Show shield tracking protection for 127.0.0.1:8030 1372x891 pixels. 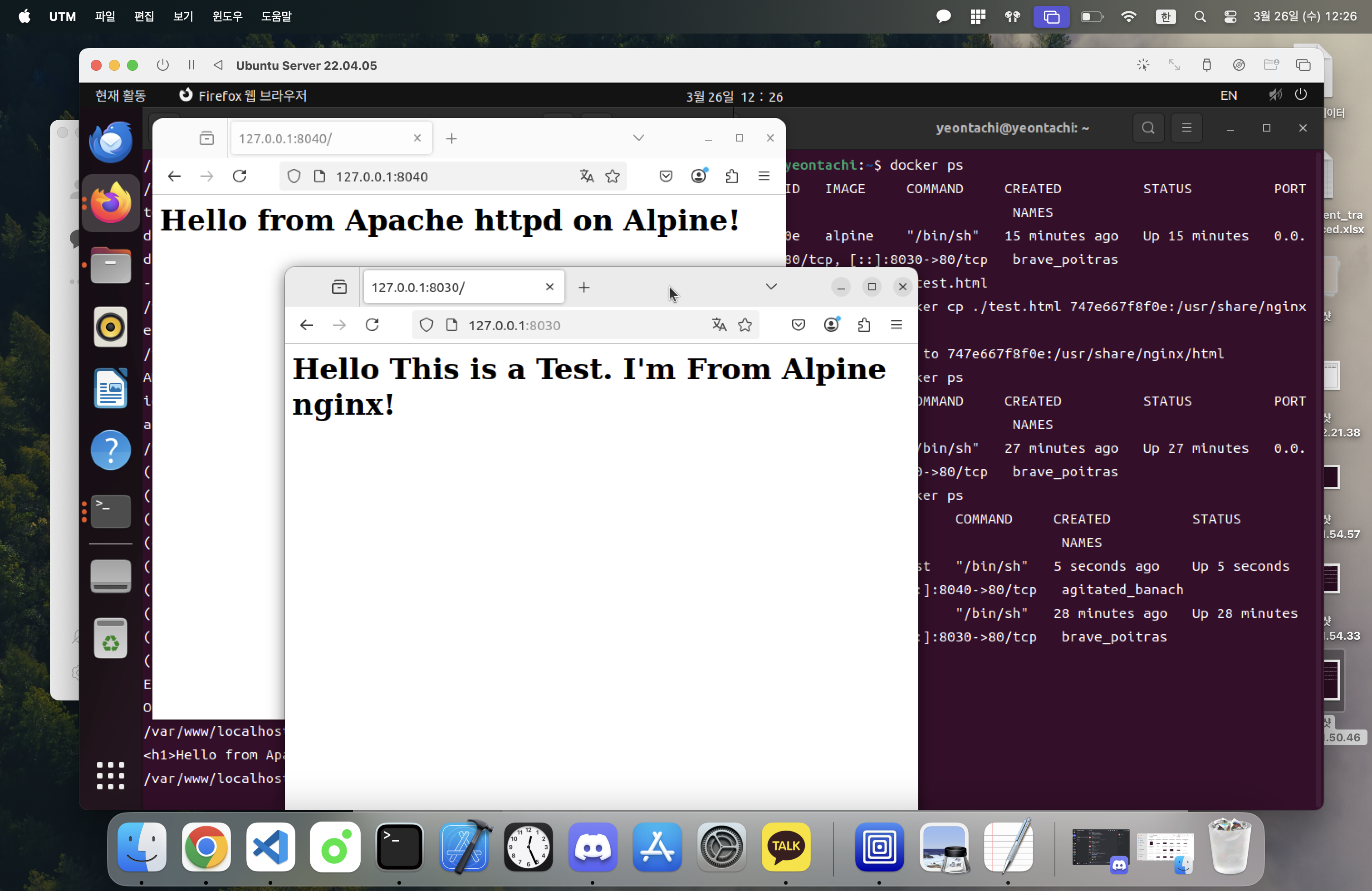tap(426, 325)
